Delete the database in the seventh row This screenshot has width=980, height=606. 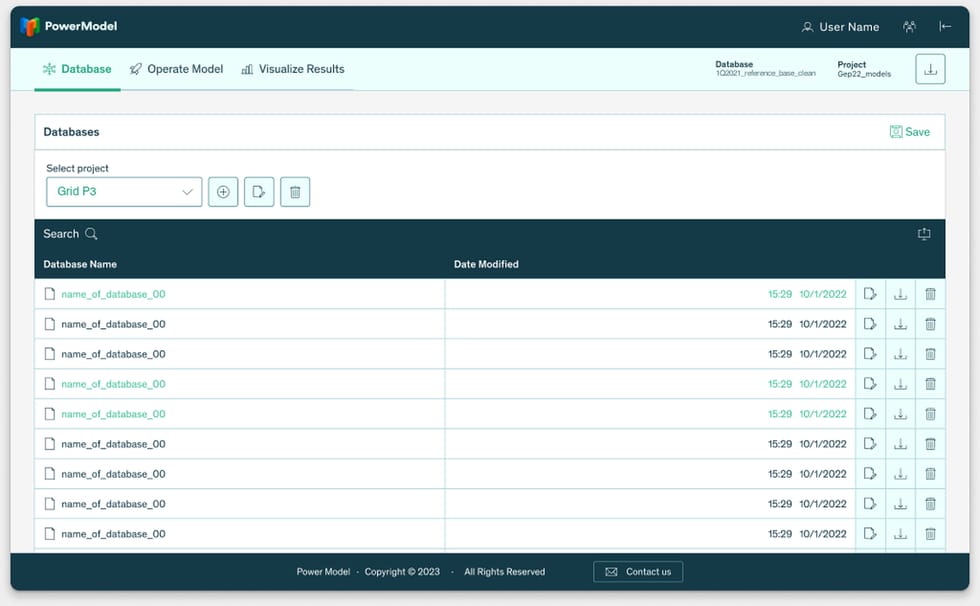pos(930,474)
